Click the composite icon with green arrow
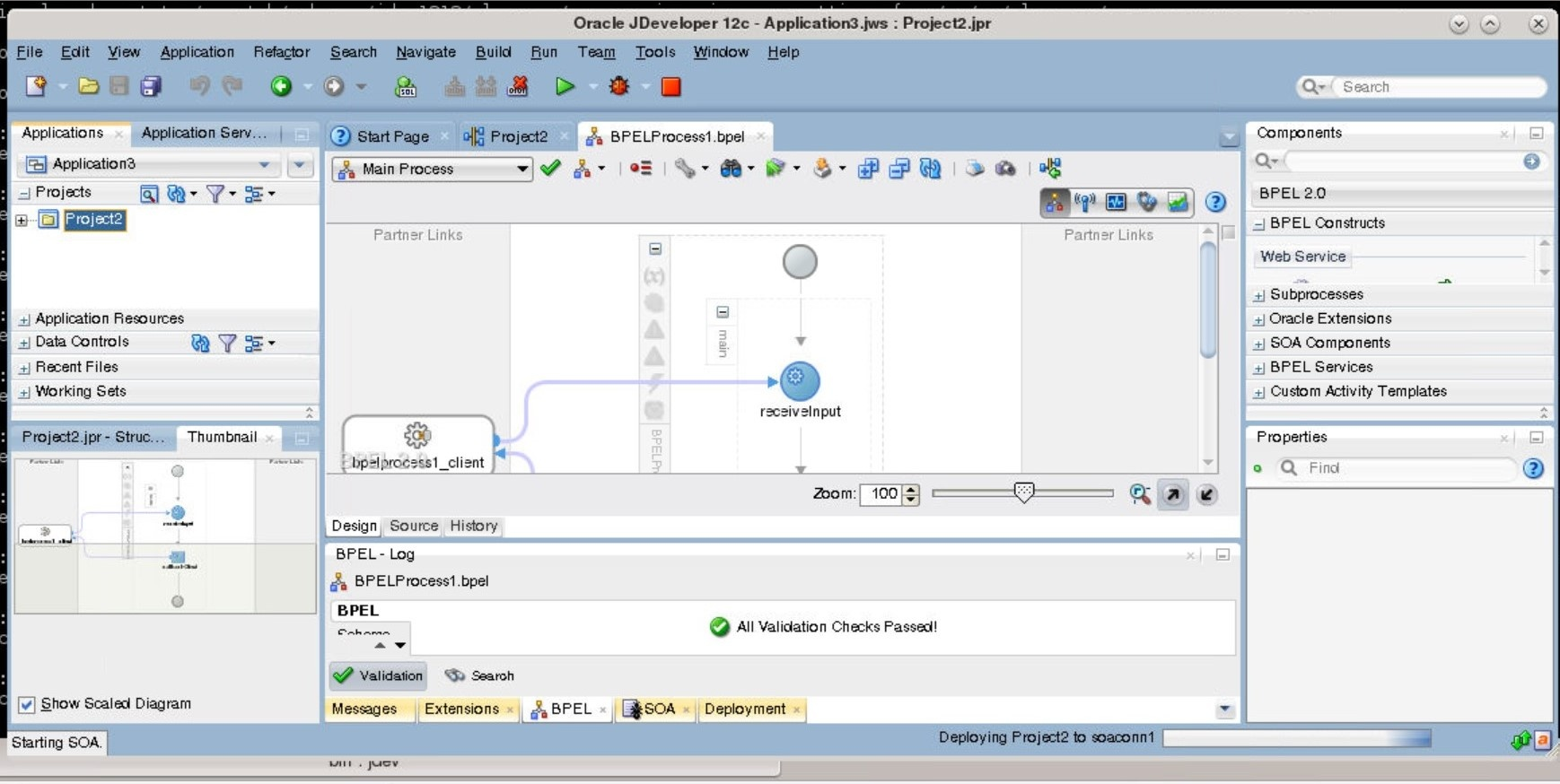Screen dimensions: 1560x784 click(1050, 168)
